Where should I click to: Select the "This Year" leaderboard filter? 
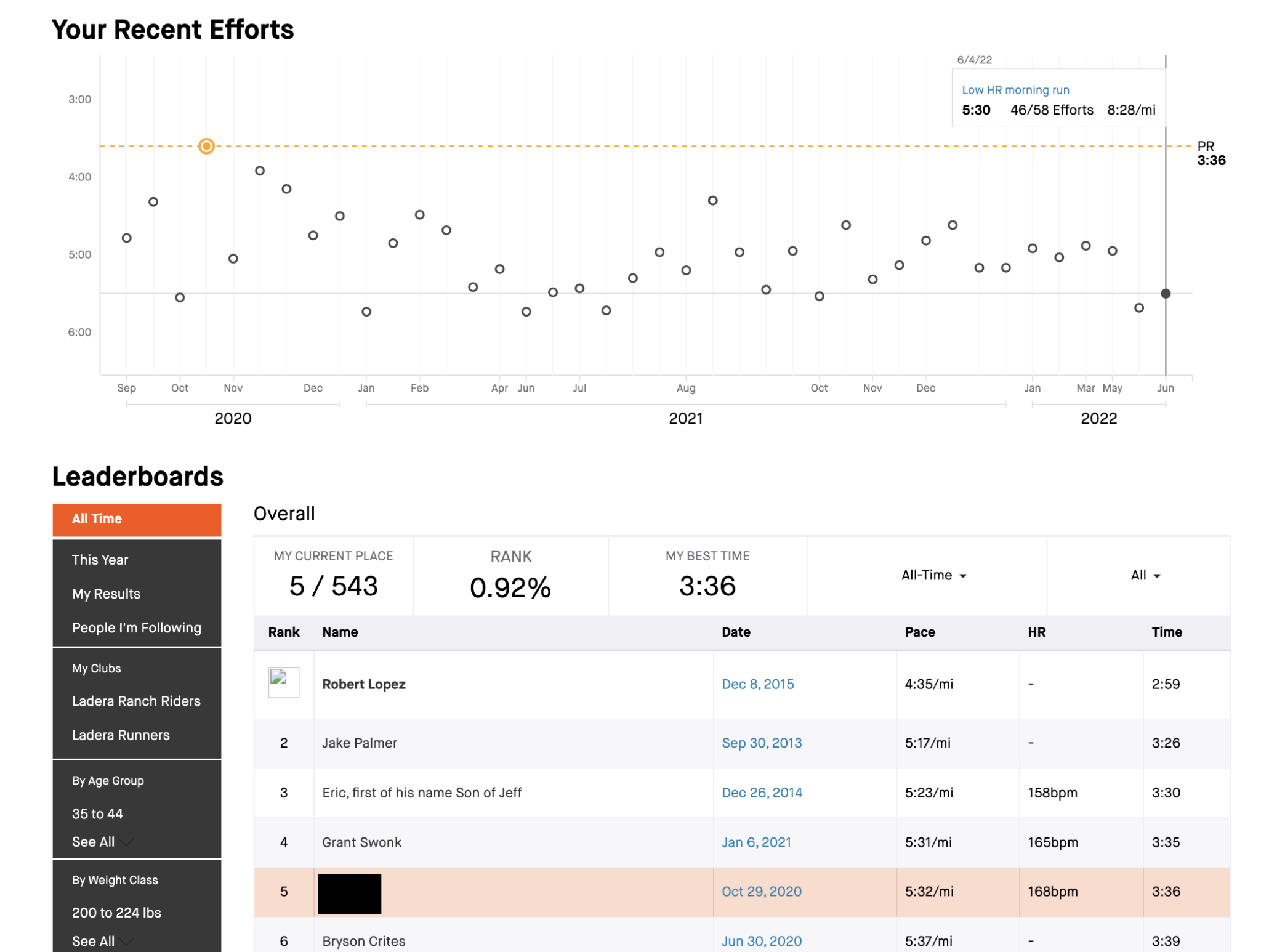pyautogui.click(x=100, y=559)
